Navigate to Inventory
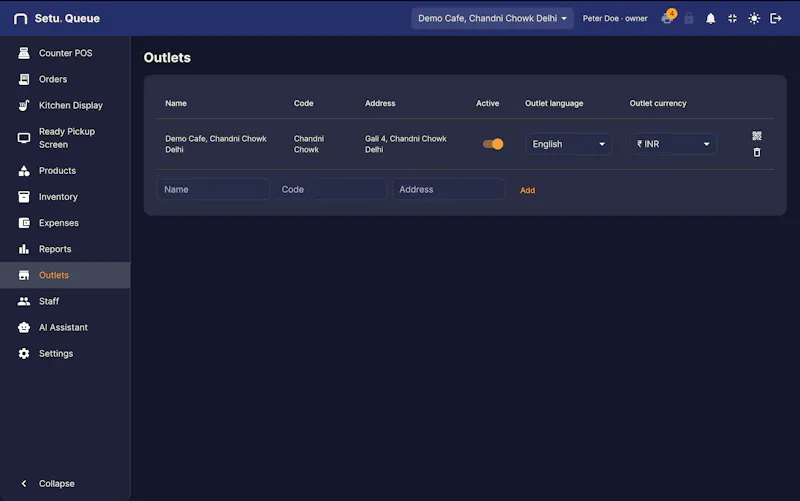The width and height of the screenshot is (800, 501). pyautogui.click(x=65, y=196)
